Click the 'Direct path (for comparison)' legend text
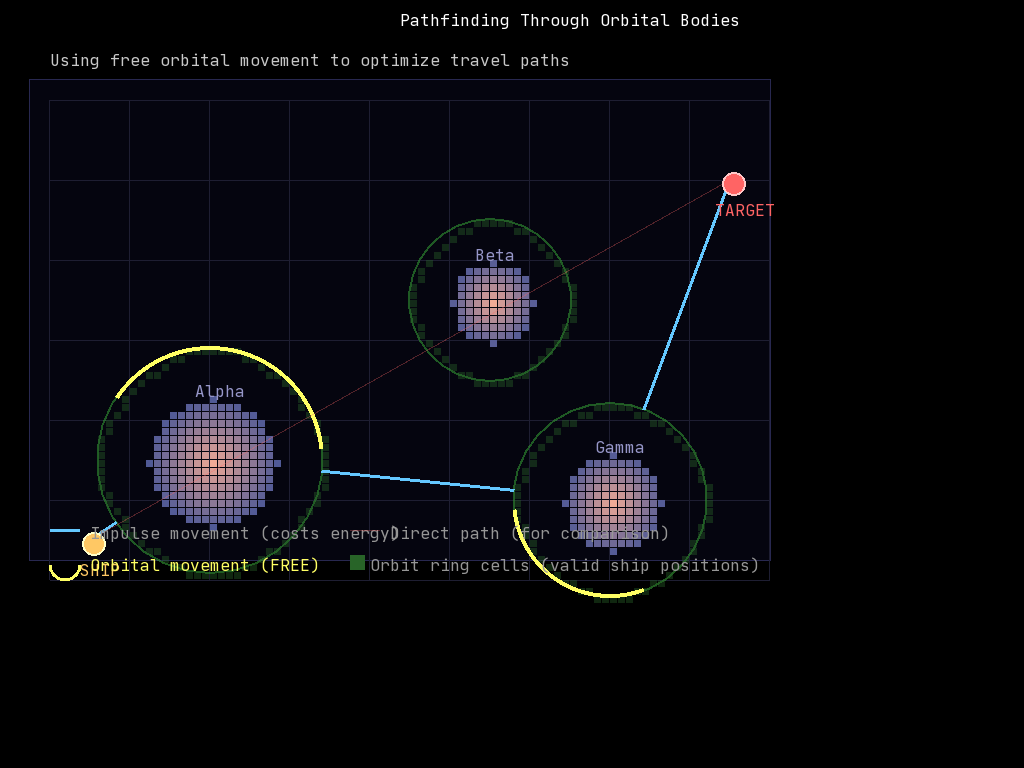 (x=530, y=534)
